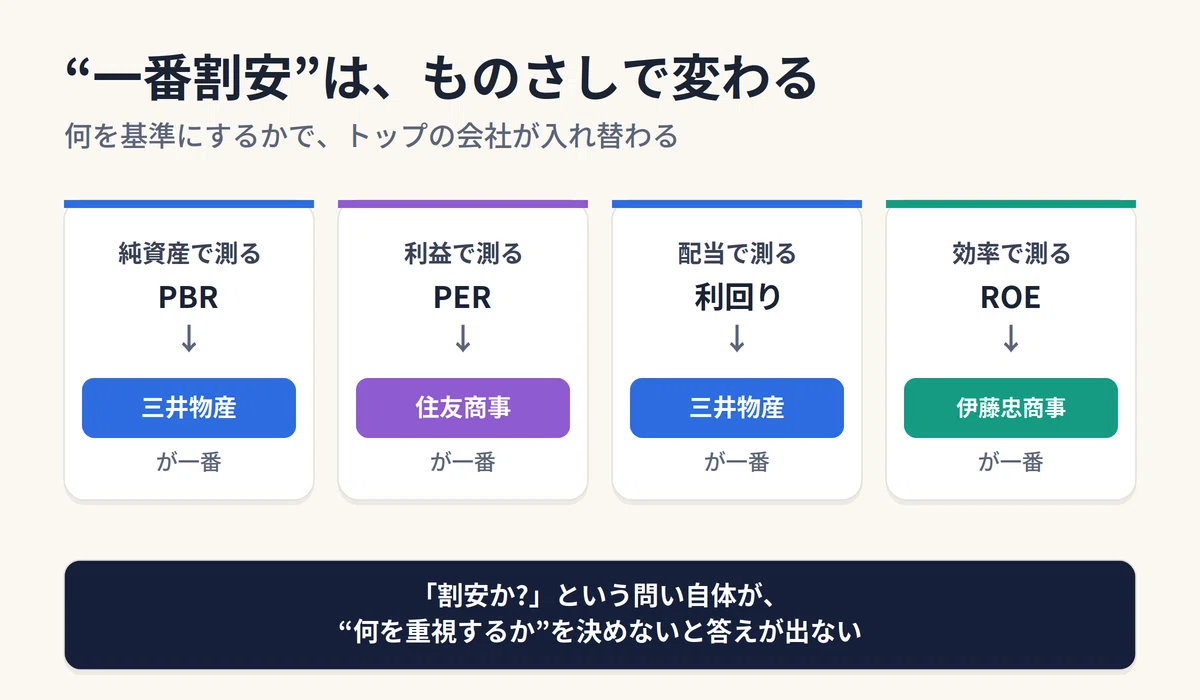Click the 利益で測る label
The height and width of the screenshot is (700, 1200).
click(x=463, y=254)
